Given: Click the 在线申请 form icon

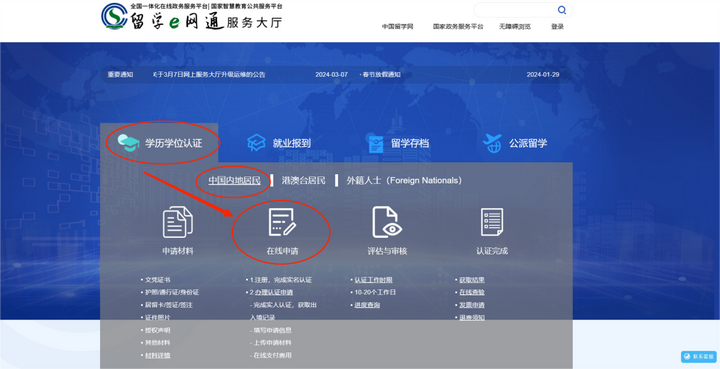Looking at the screenshot, I should (282, 222).
